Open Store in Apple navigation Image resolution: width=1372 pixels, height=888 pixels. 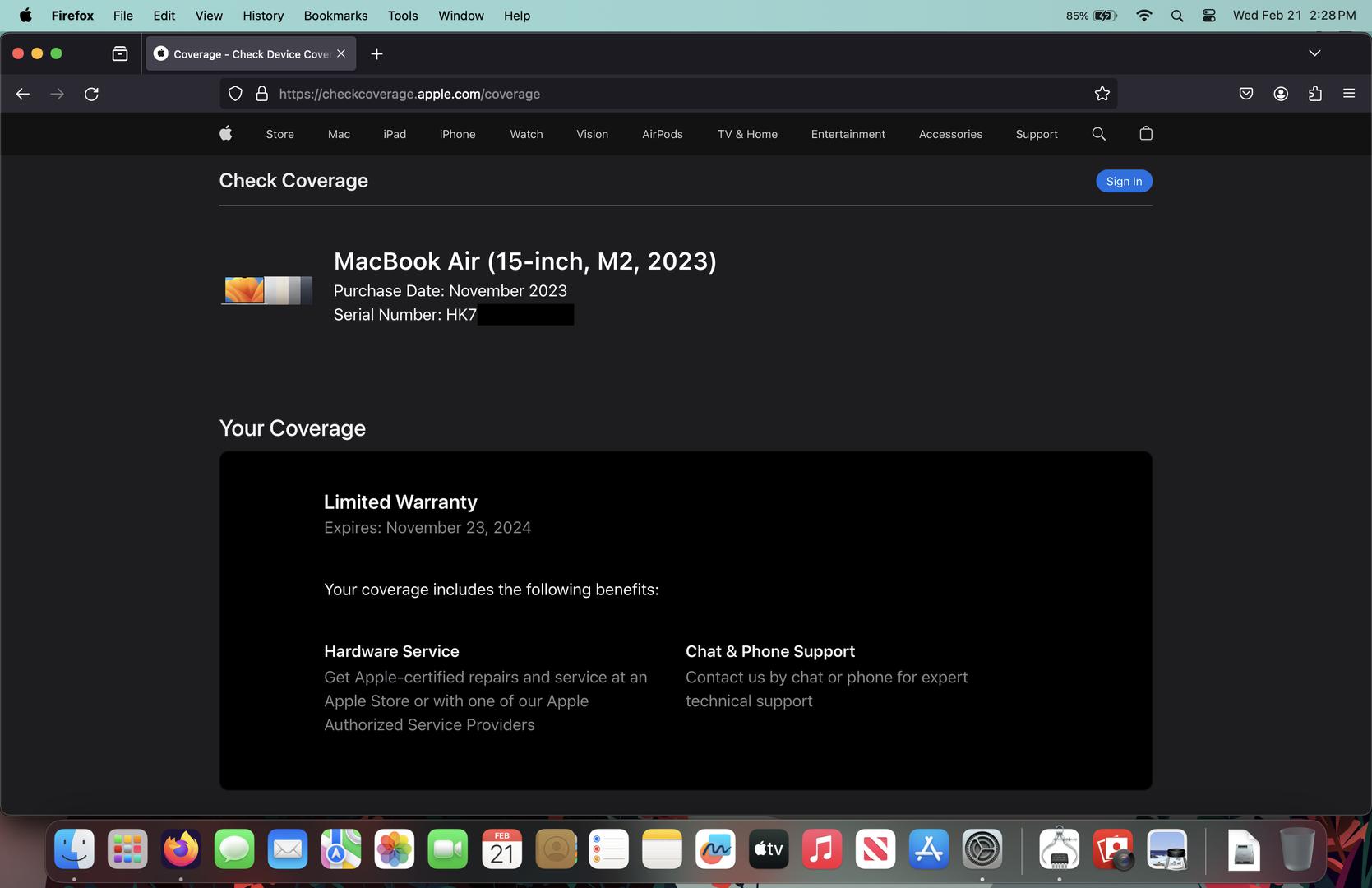(x=279, y=134)
